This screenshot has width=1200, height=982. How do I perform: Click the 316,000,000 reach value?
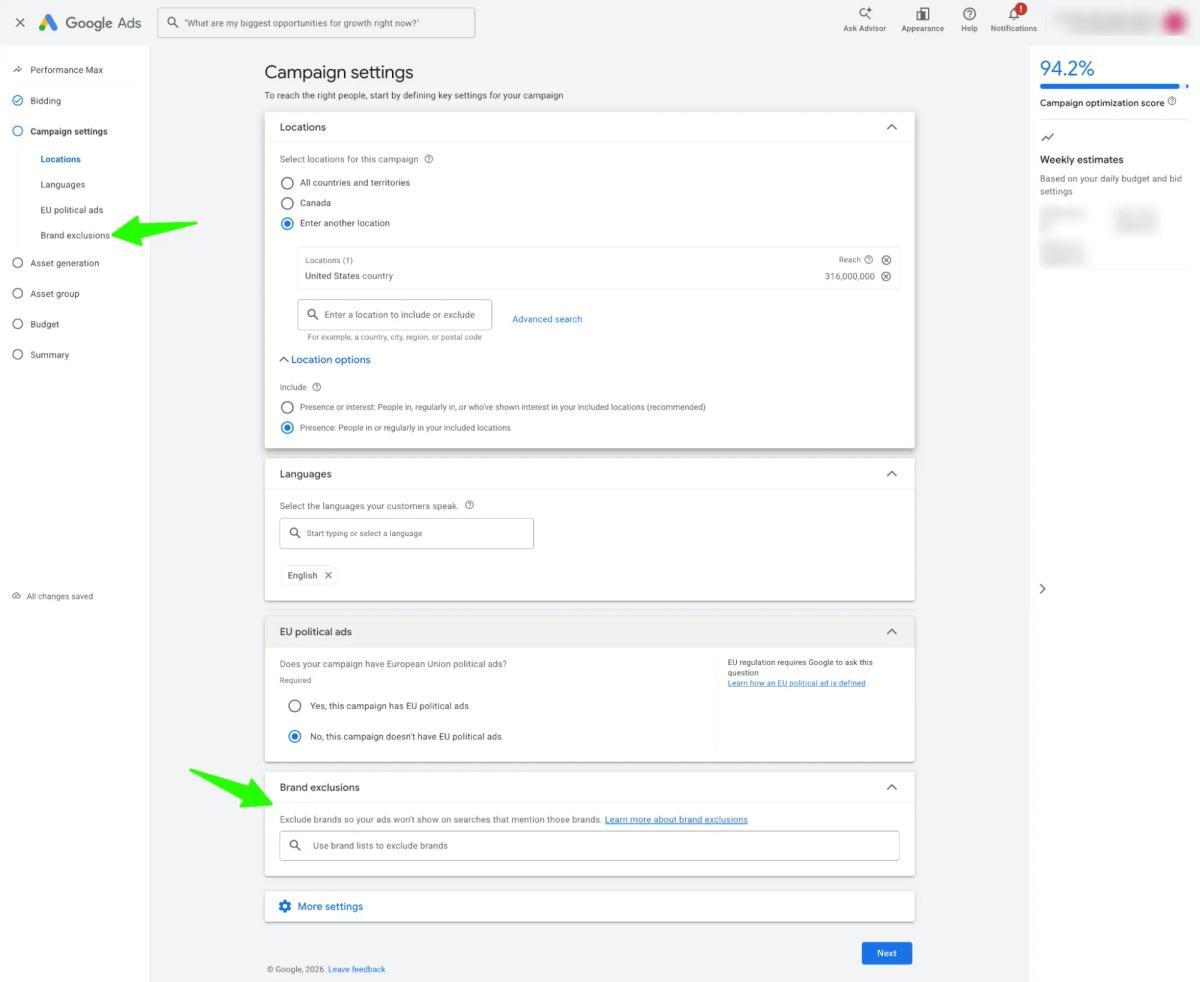850,277
